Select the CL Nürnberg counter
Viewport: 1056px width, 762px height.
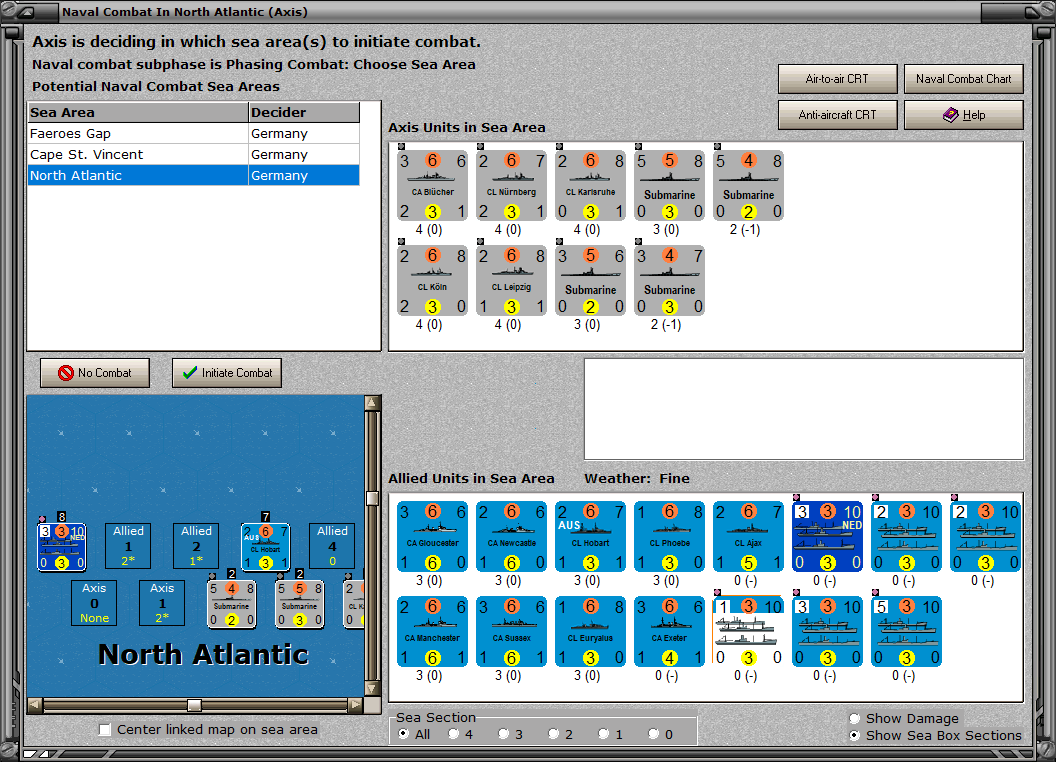[511, 185]
